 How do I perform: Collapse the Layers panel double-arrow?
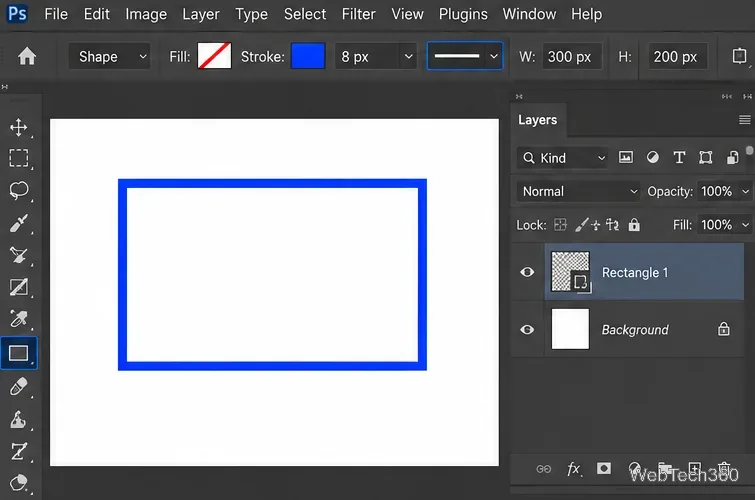point(747,97)
